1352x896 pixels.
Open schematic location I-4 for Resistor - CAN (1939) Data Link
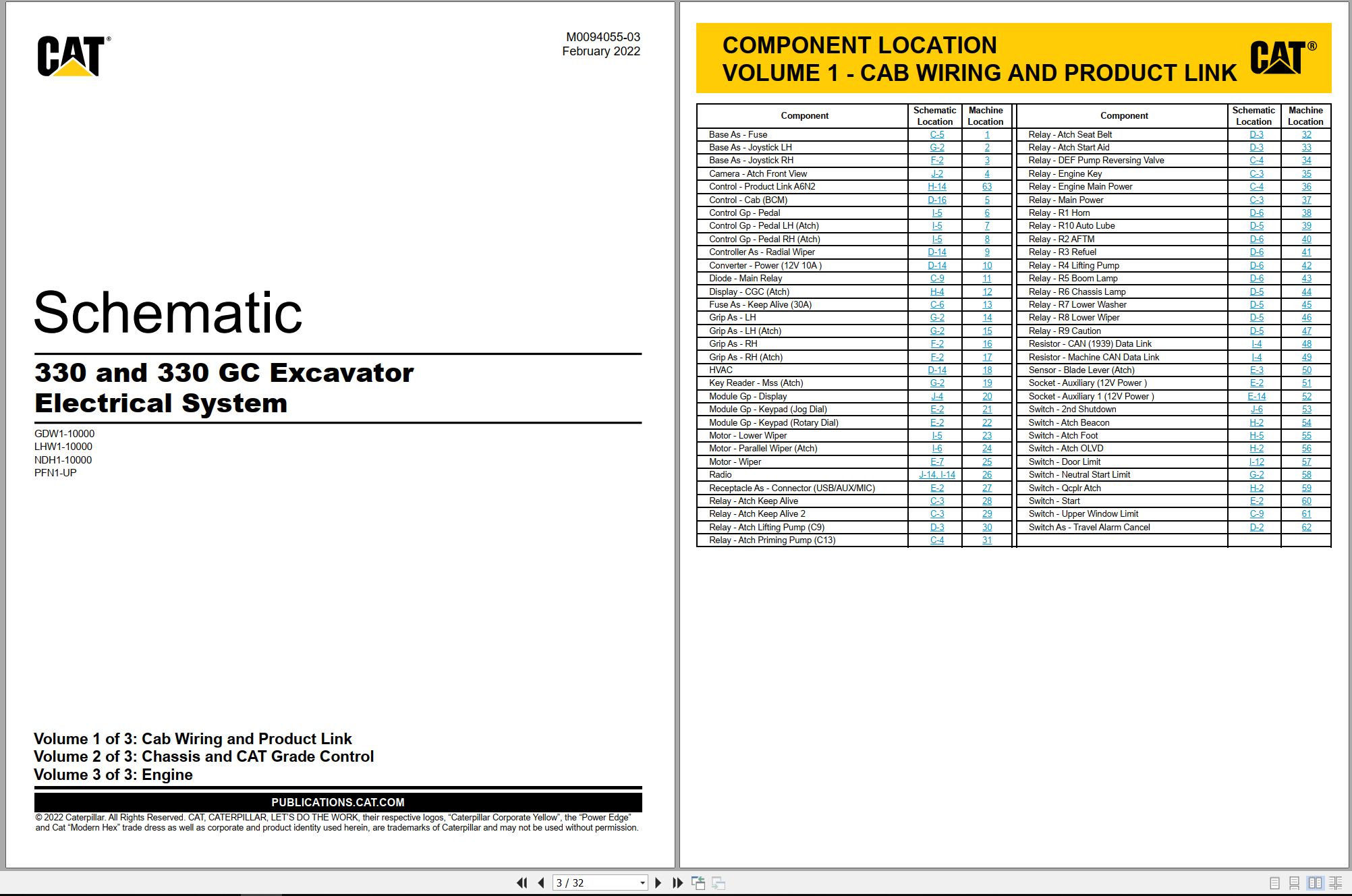click(1256, 344)
